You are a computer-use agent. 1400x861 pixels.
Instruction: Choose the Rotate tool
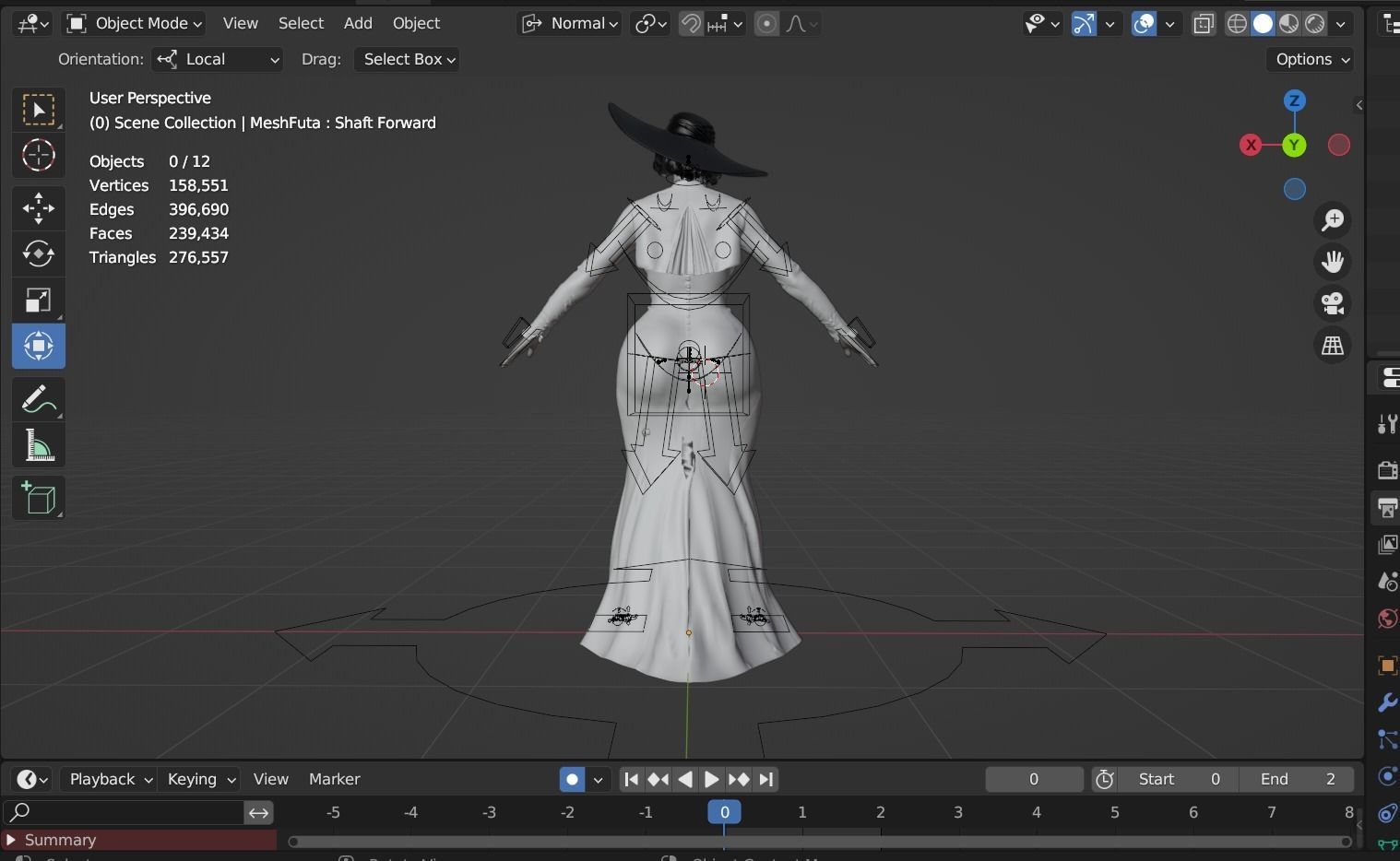tap(39, 254)
